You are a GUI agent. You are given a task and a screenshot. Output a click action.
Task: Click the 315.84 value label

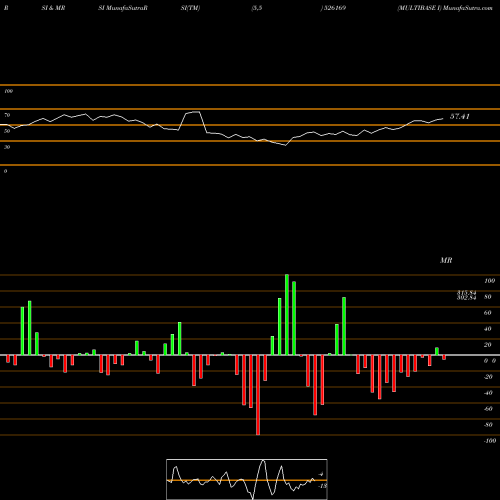coord(466,292)
